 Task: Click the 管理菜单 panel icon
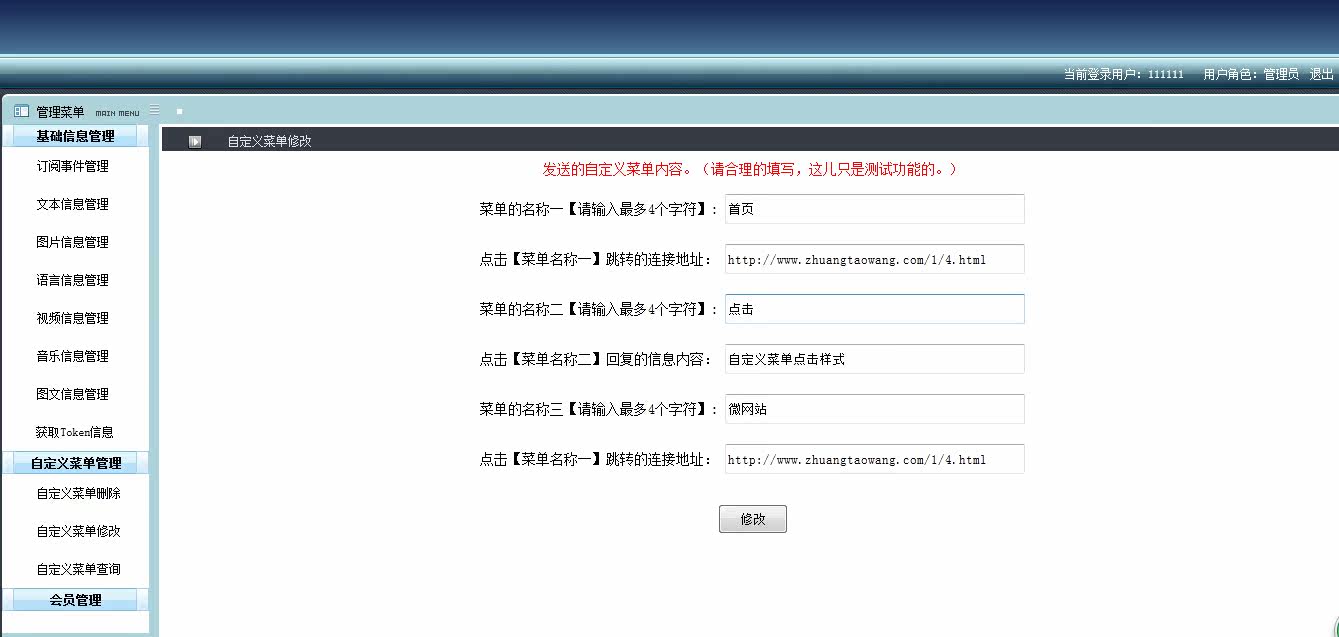(21, 111)
